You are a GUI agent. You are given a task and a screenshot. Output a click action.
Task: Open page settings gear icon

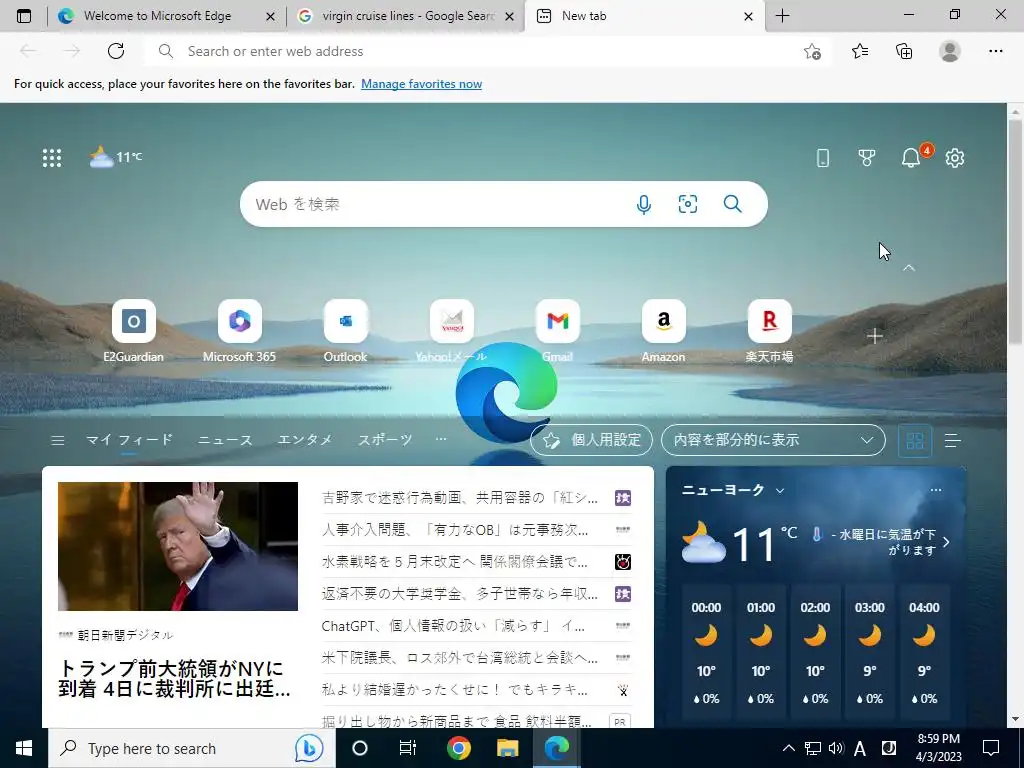[x=955, y=157]
